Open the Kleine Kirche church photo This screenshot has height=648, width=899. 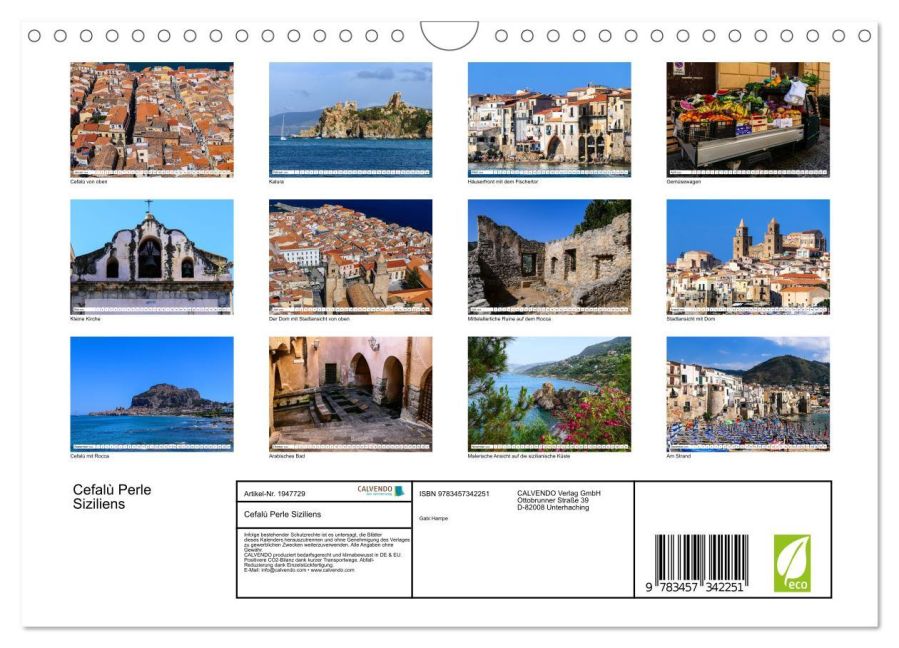point(151,256)
